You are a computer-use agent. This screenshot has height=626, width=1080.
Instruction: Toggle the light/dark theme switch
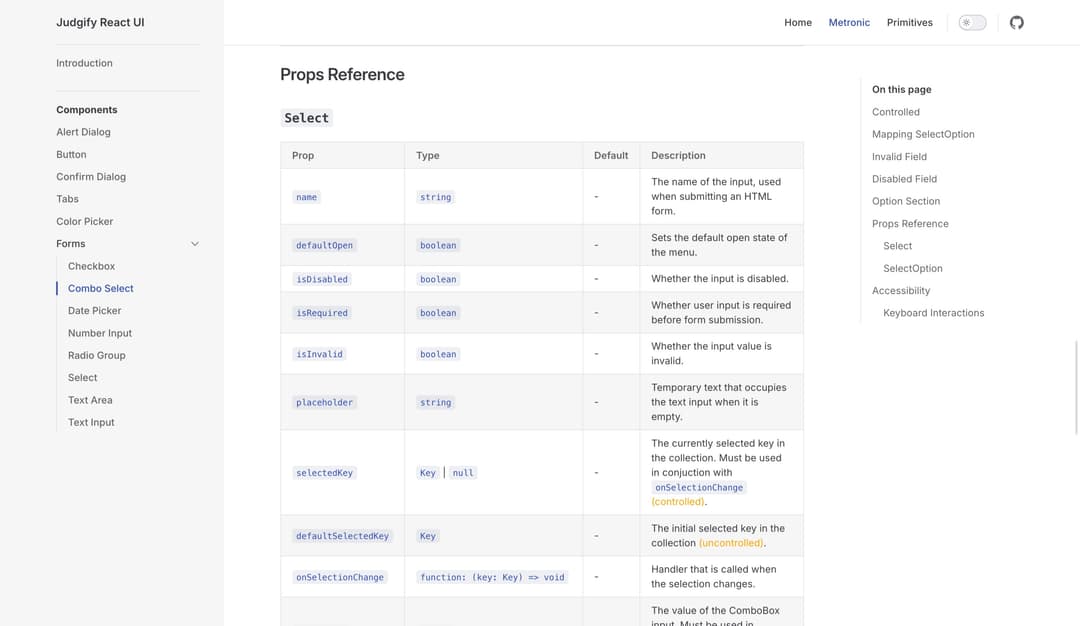[972, 23]
